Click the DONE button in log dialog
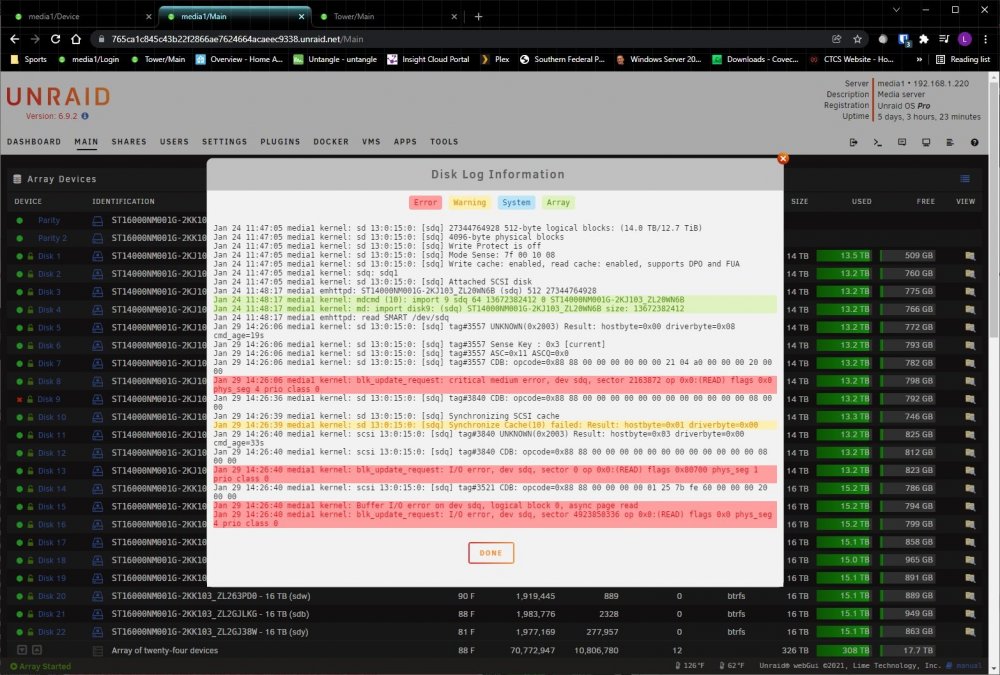Screen dimensions: 1000x675 click(x=490, y=553)
